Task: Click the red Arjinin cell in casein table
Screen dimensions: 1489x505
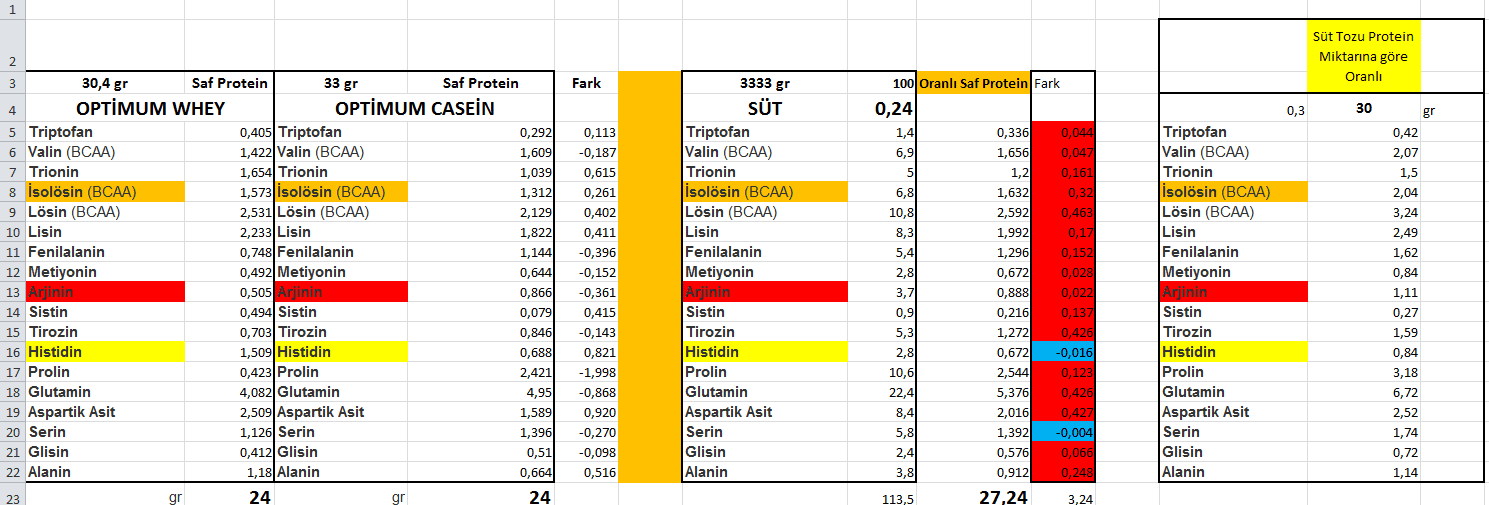Action: point(340,292)
